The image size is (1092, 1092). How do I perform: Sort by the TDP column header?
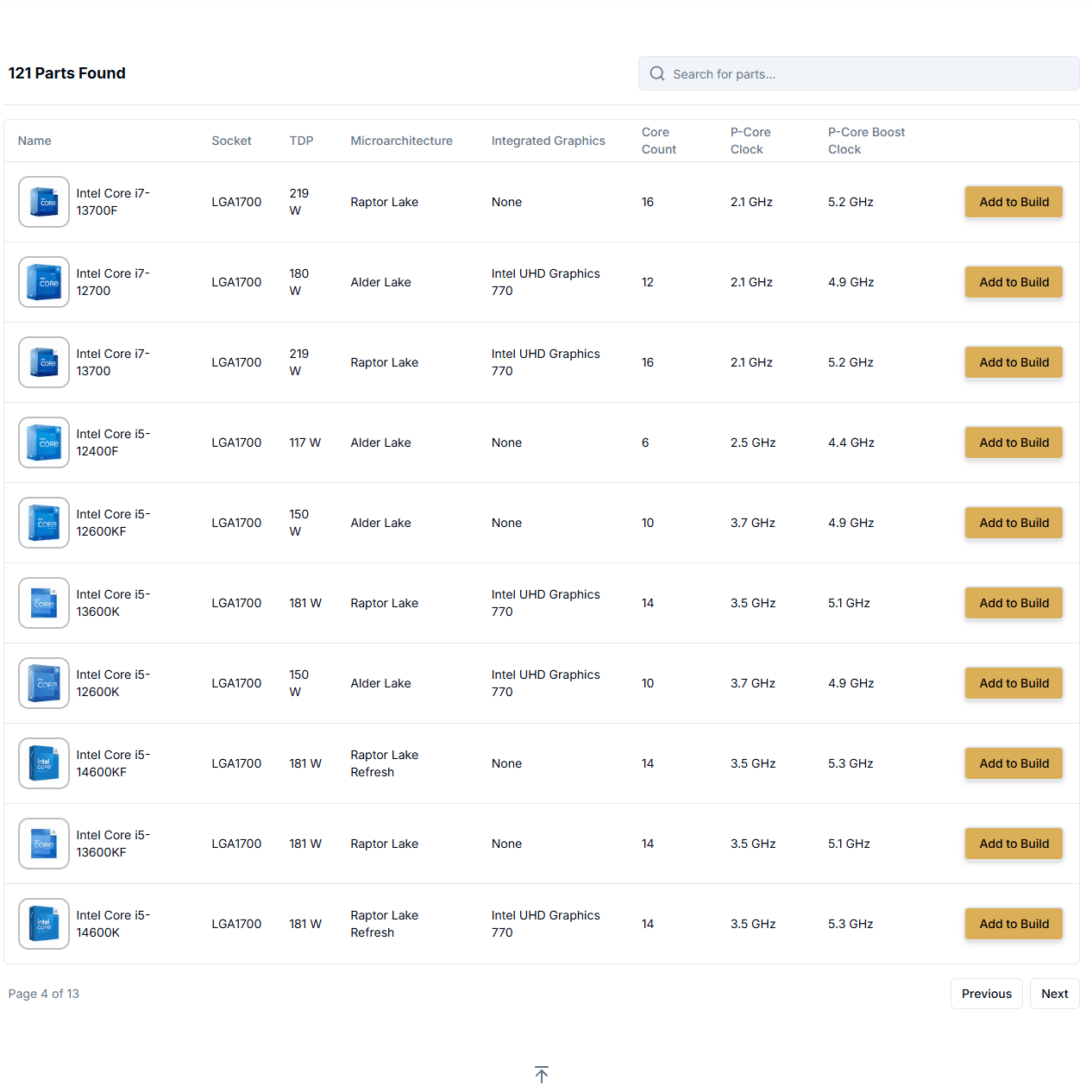(301, 141)
